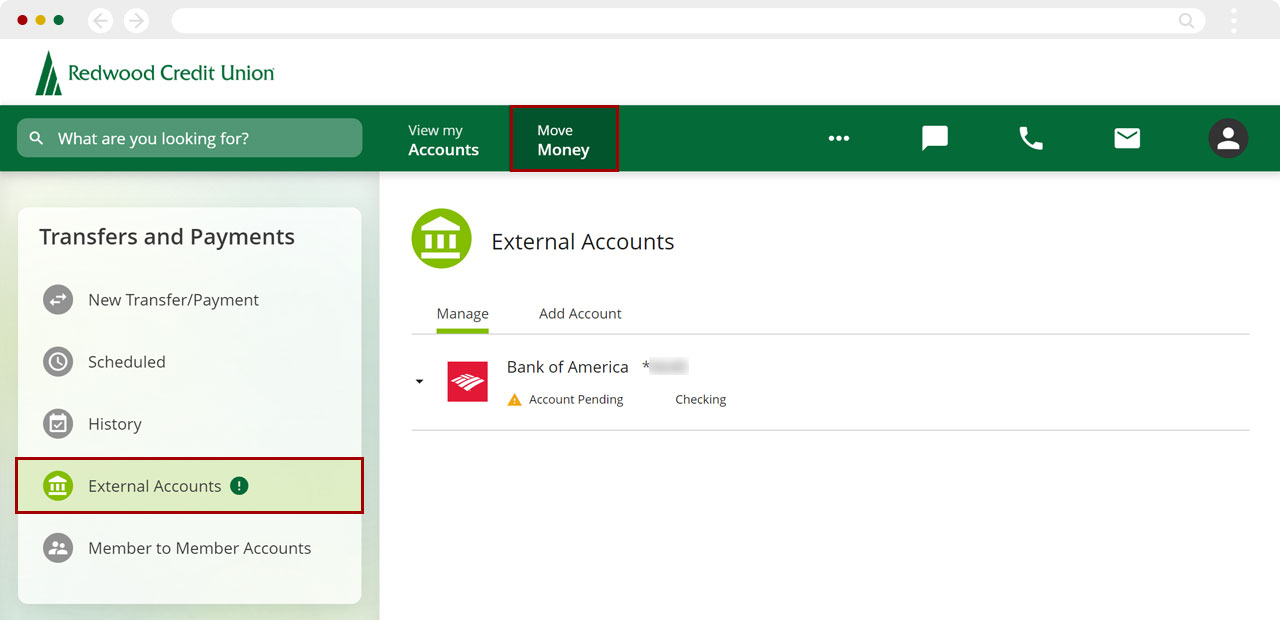Screen dimensions: 1280x620
Task: Open the chat message icon
Action: click(x=935, y=138)
